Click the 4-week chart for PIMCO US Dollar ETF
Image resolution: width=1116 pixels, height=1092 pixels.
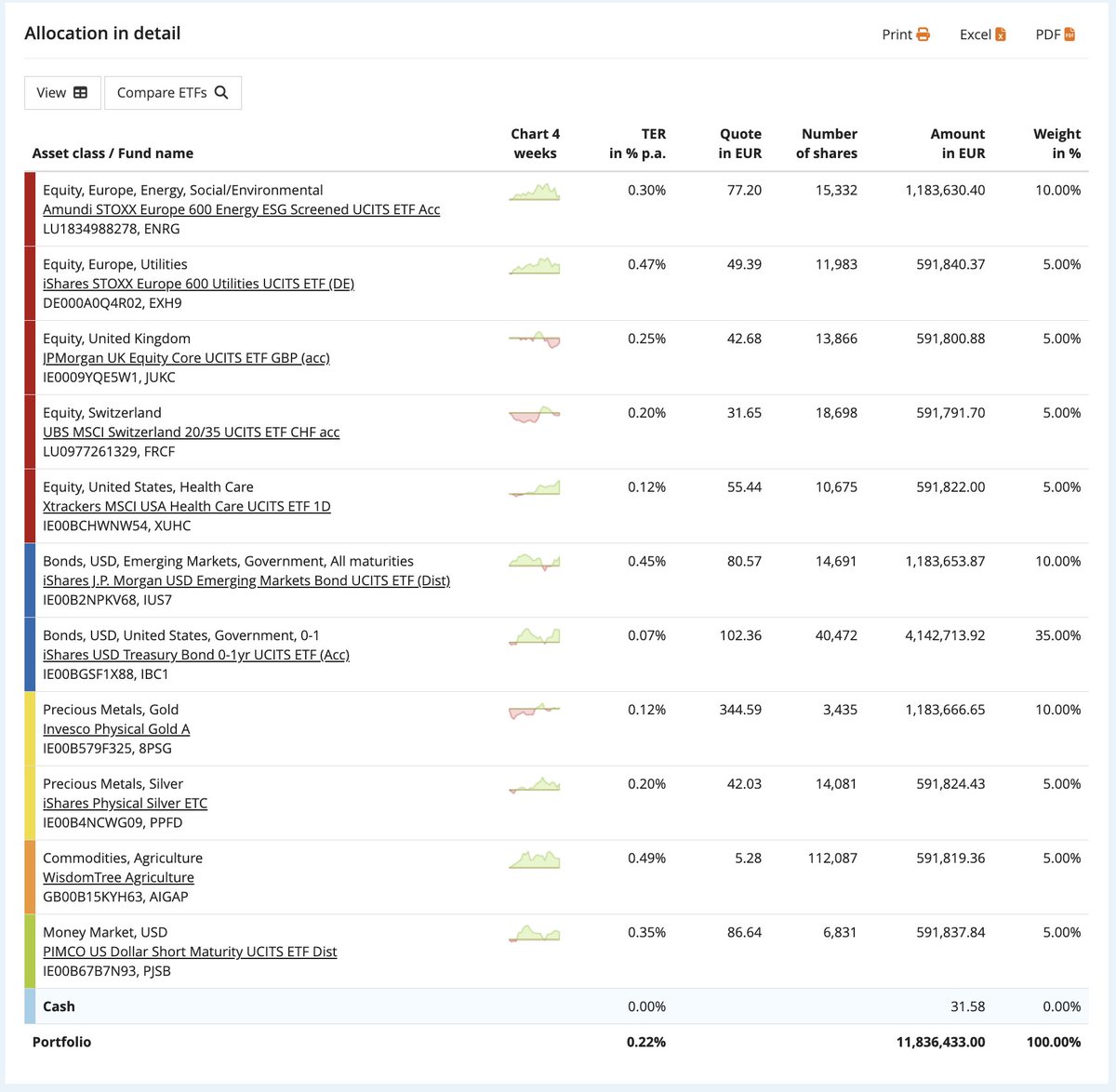tap(535, 934)
